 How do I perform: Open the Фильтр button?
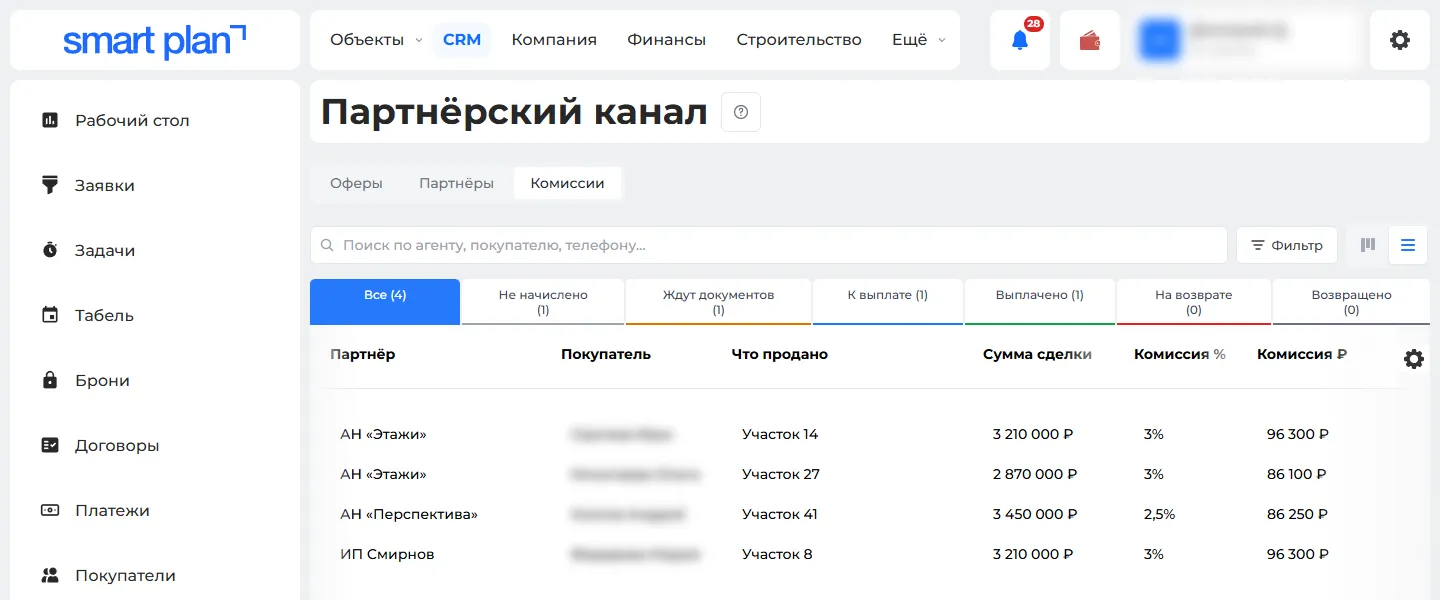coord(1287,245)
